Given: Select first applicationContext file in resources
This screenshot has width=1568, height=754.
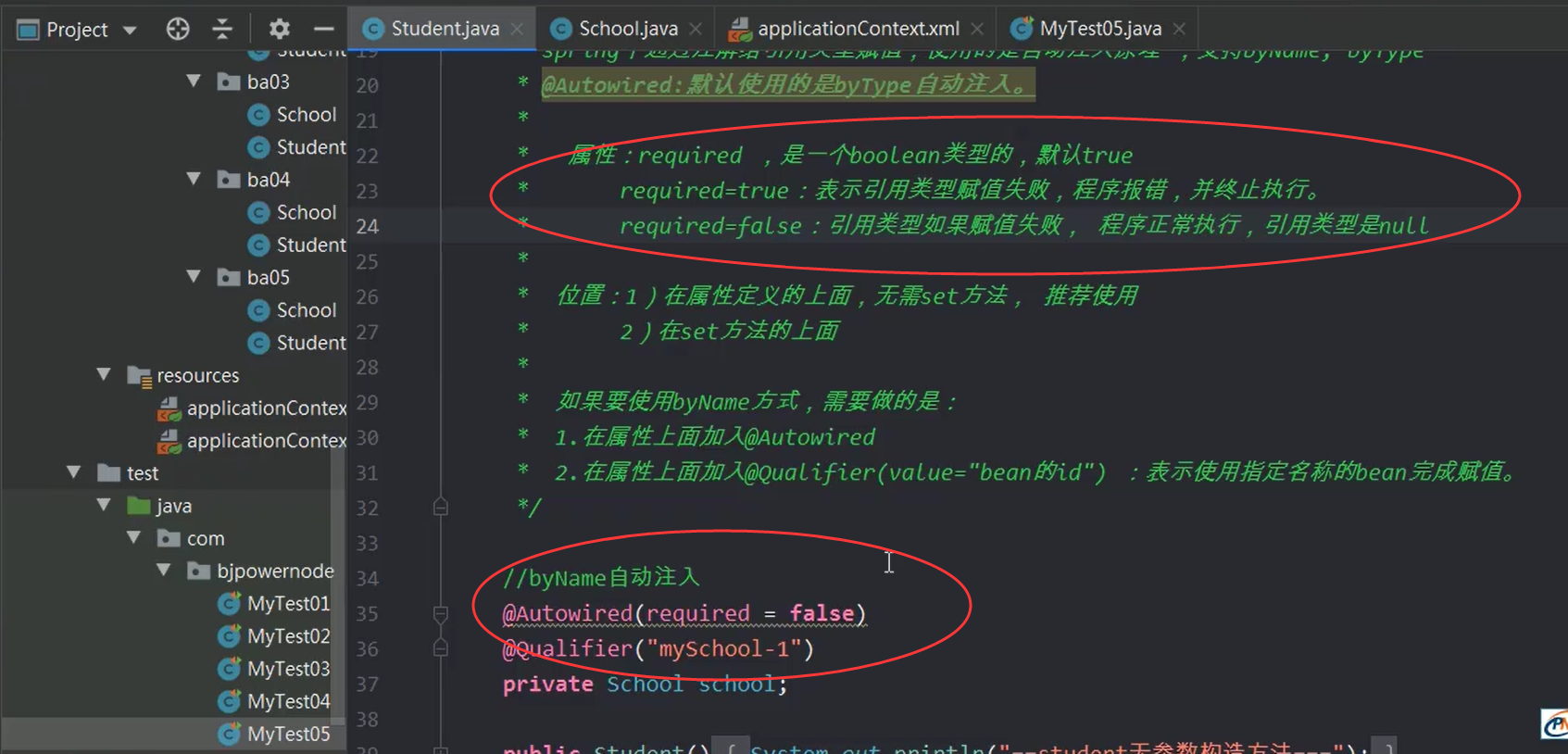Looking at the screenshot, I should [266, 408].
